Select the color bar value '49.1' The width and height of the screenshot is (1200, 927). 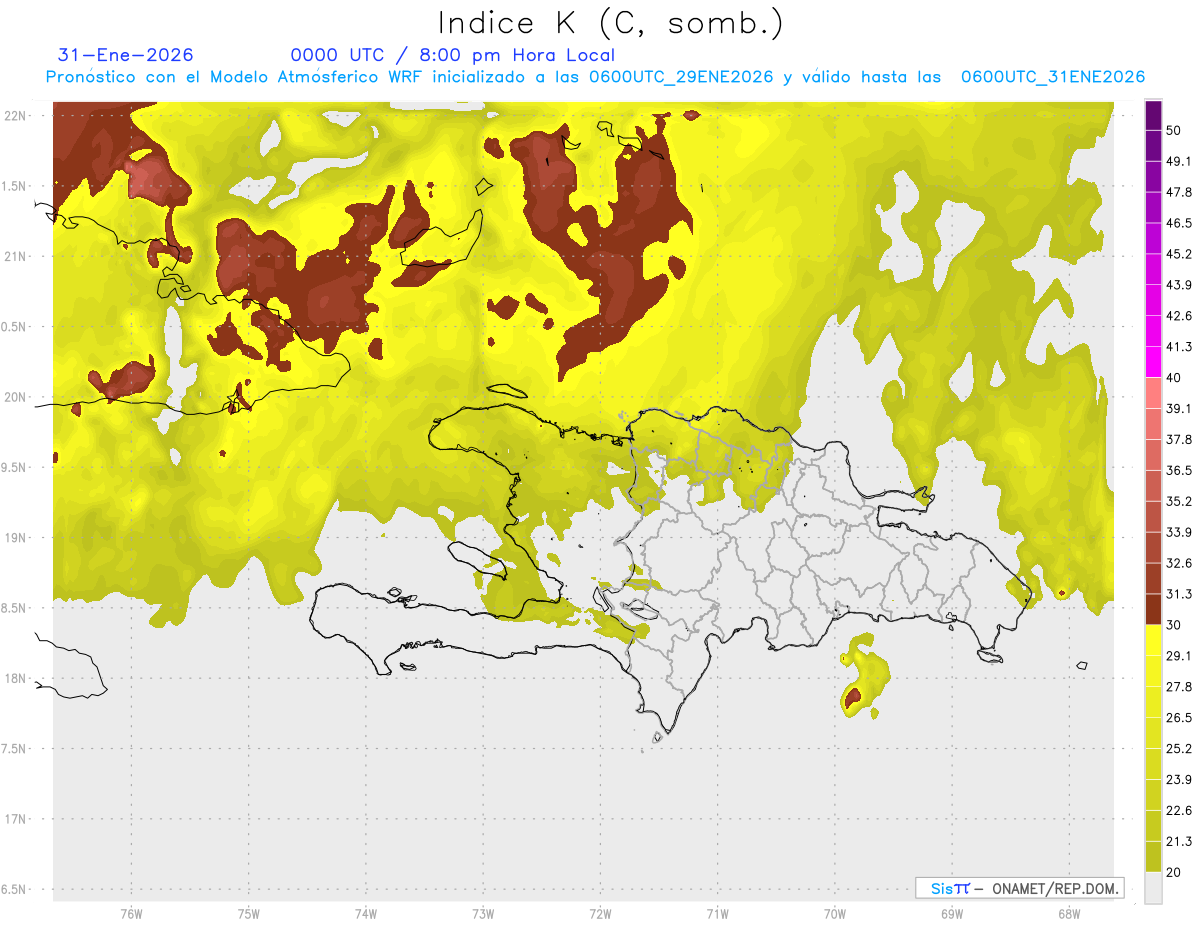click(x=1179, y=161)
